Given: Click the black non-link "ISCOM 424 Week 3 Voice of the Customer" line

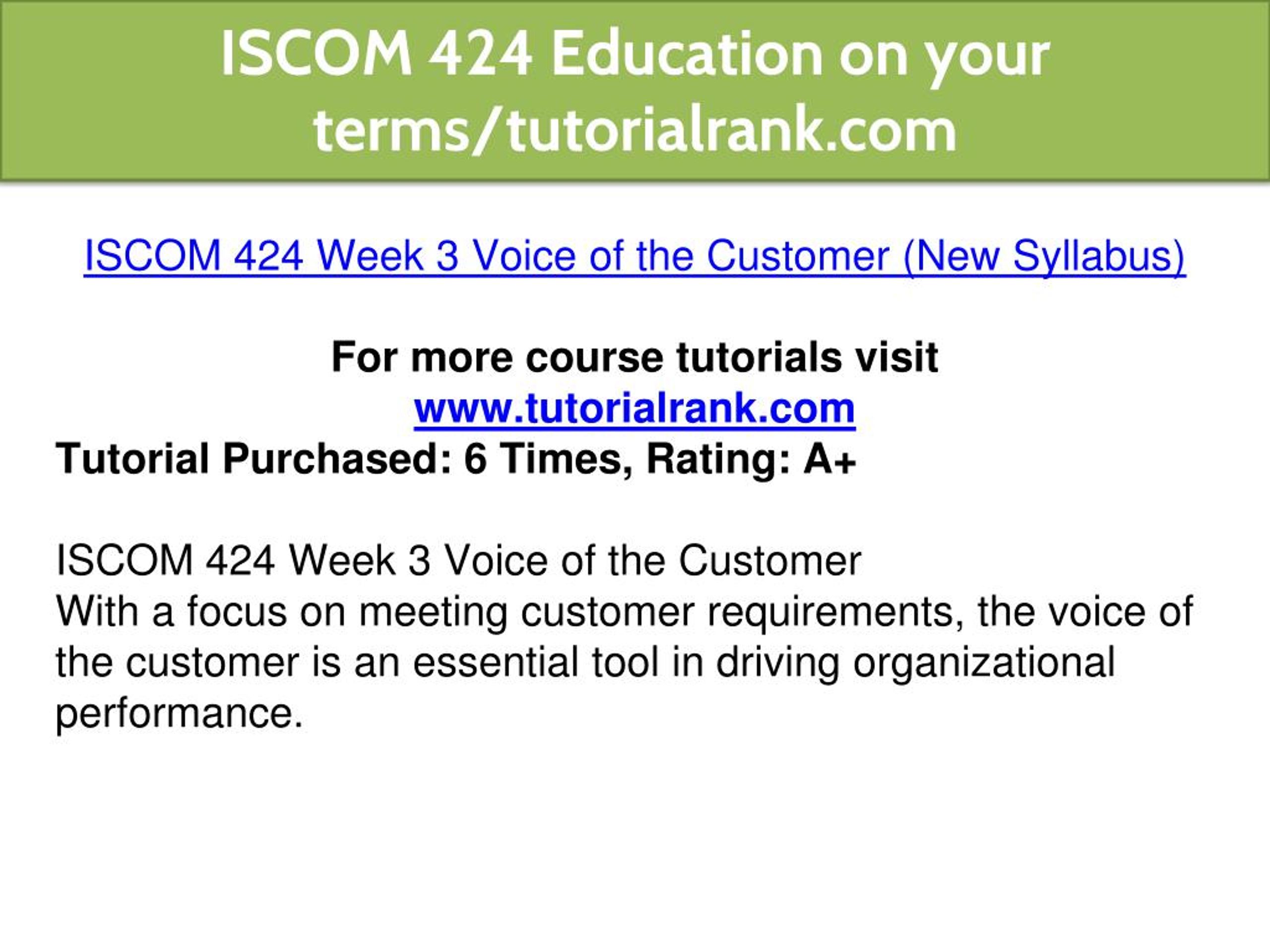Looking at the screenshot, I should click(x=458, y=561).
